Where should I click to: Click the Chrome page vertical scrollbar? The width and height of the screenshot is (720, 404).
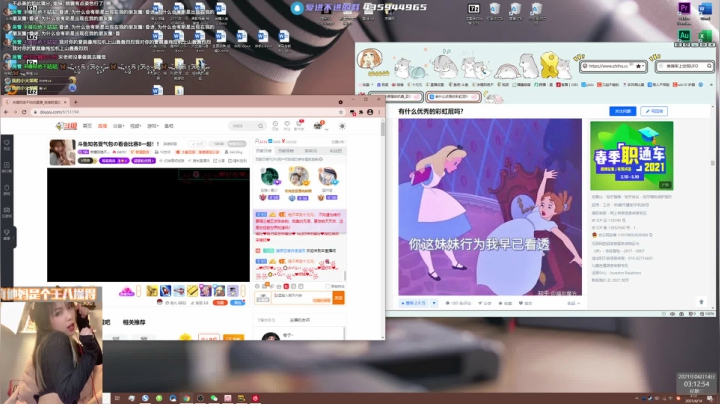(x=383, y=129)
